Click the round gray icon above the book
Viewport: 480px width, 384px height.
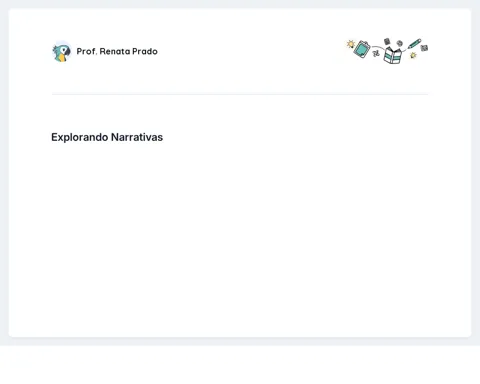[x=400, y=43]
